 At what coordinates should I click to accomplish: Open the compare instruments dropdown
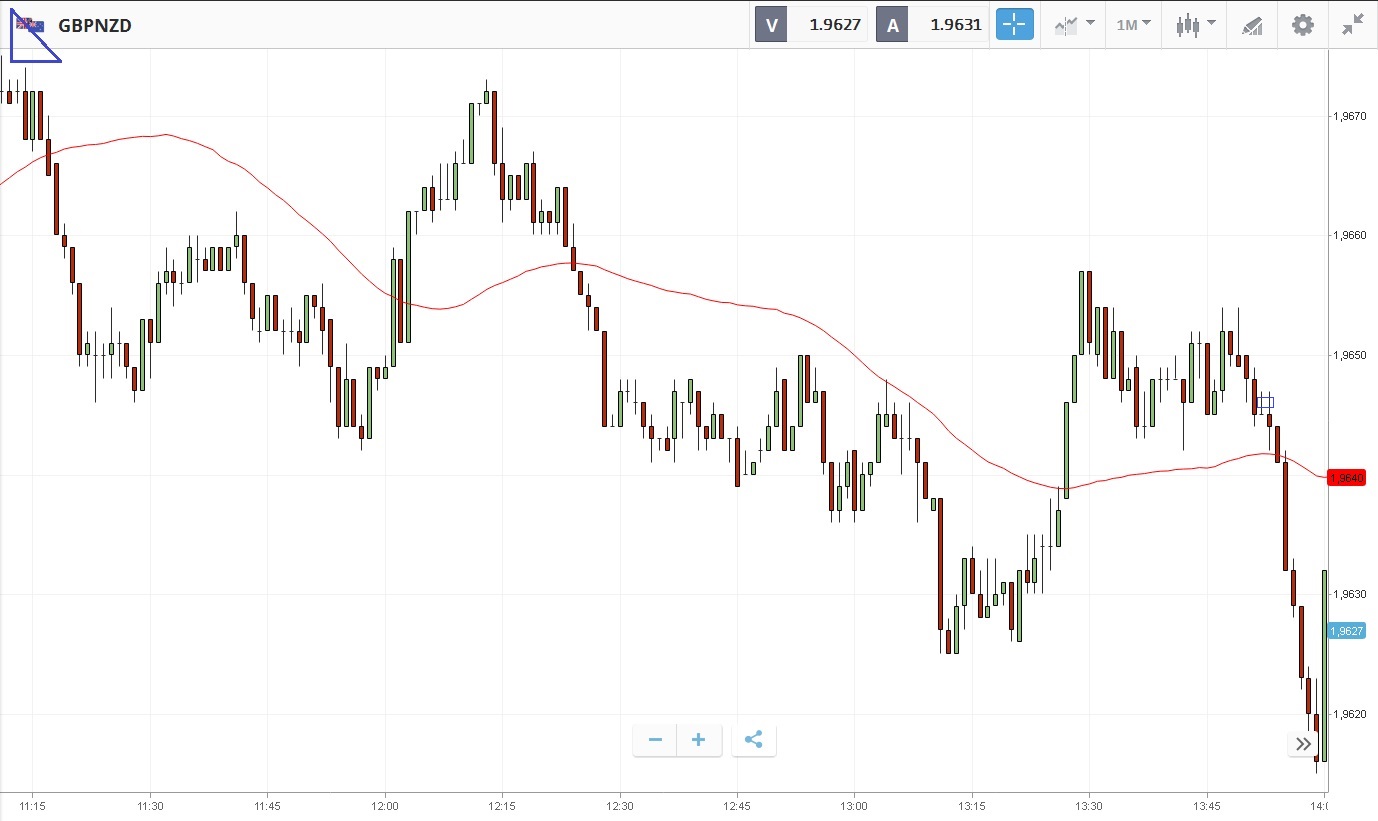click(x=1074, y=25)
